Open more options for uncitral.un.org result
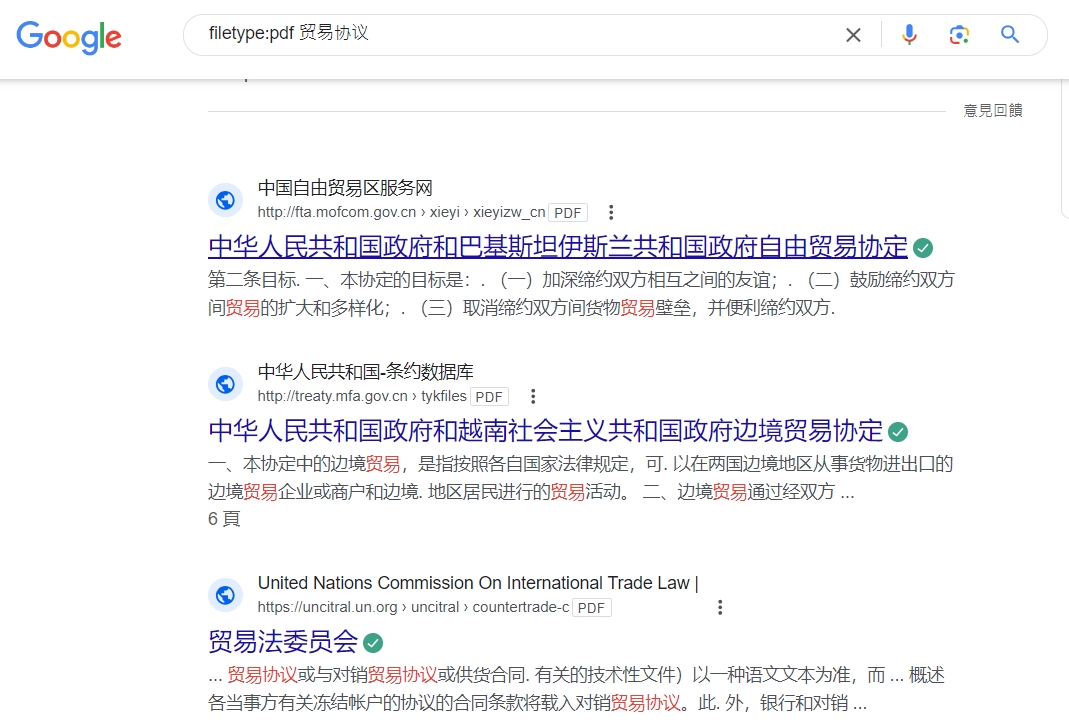1069x726 pixels. coord(720,608)
